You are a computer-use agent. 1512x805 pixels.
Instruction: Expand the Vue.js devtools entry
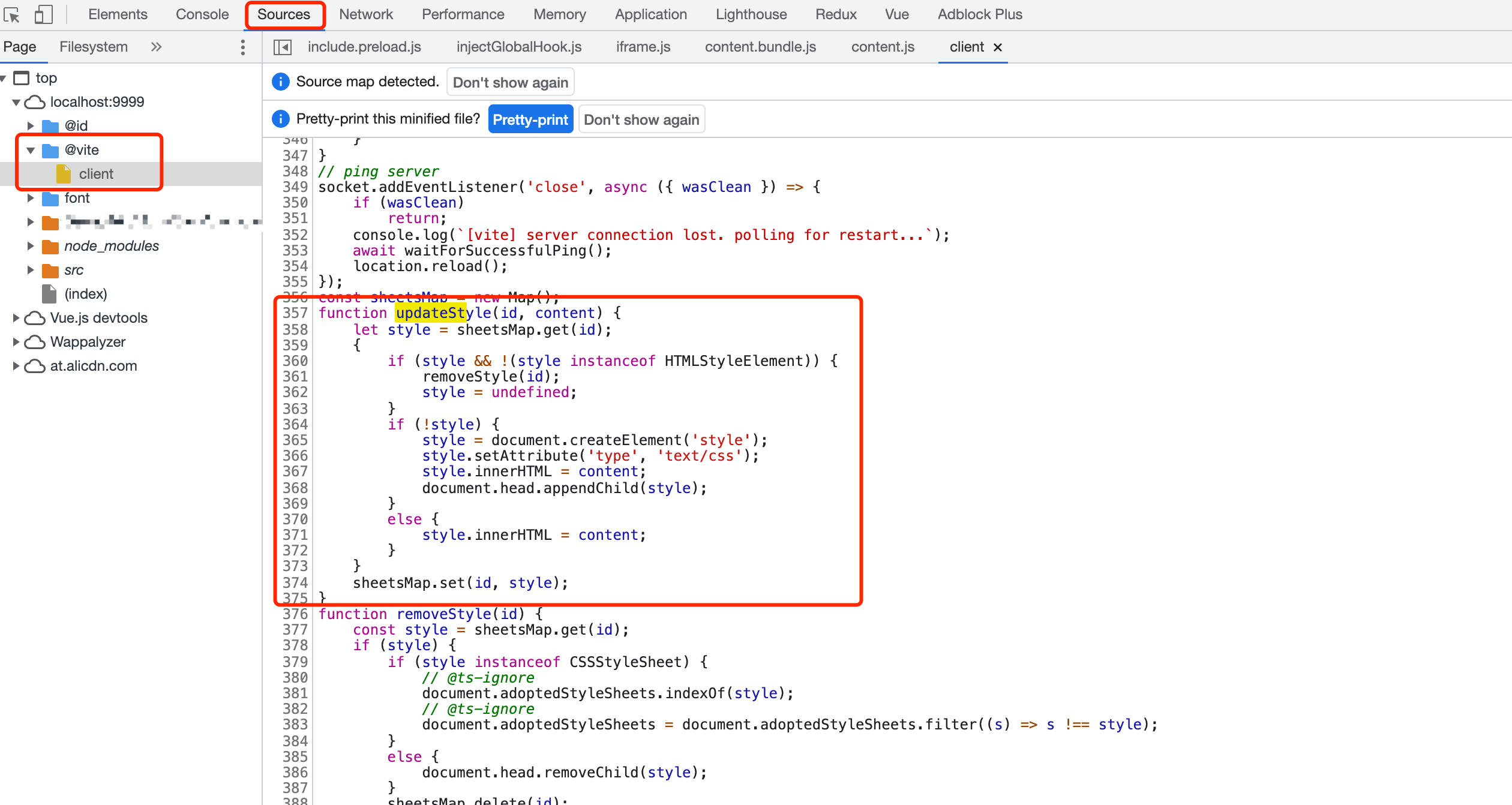[16, 317]
